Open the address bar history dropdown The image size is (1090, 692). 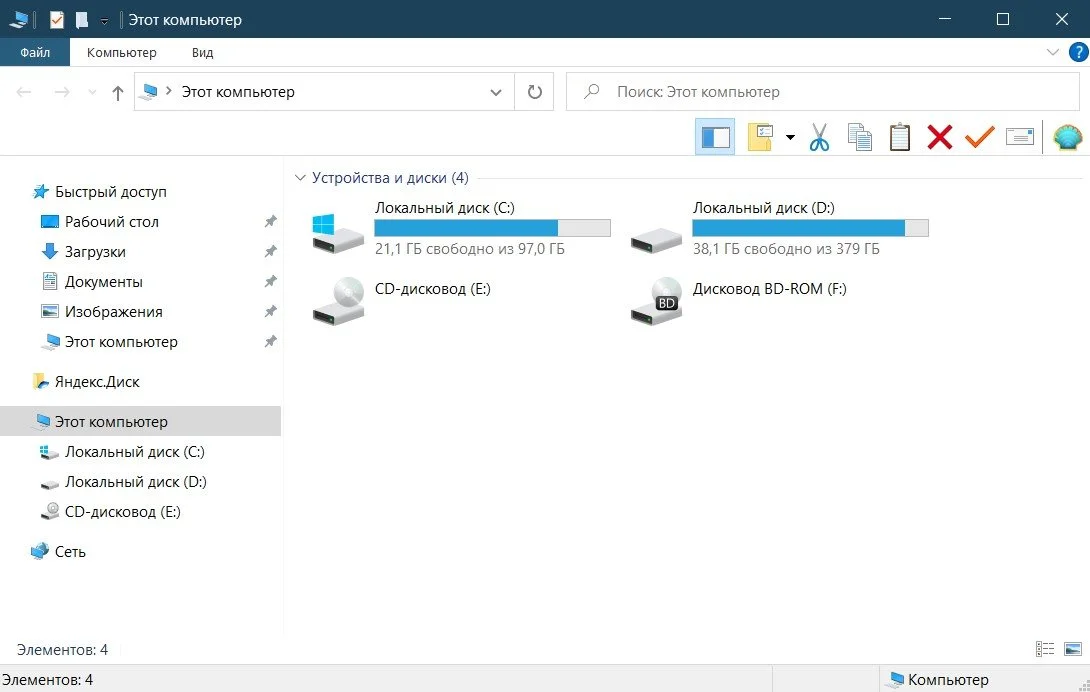[x=496, y=92]
